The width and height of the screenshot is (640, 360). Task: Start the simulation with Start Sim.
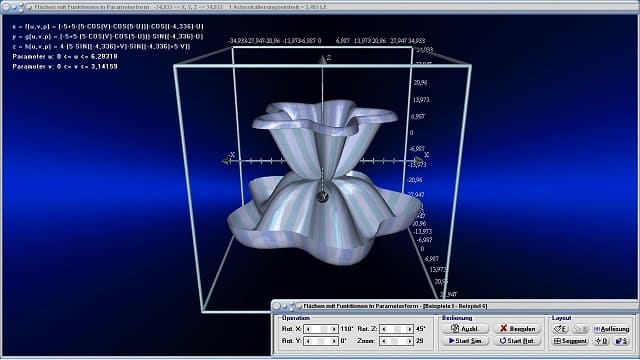(465, 340)
